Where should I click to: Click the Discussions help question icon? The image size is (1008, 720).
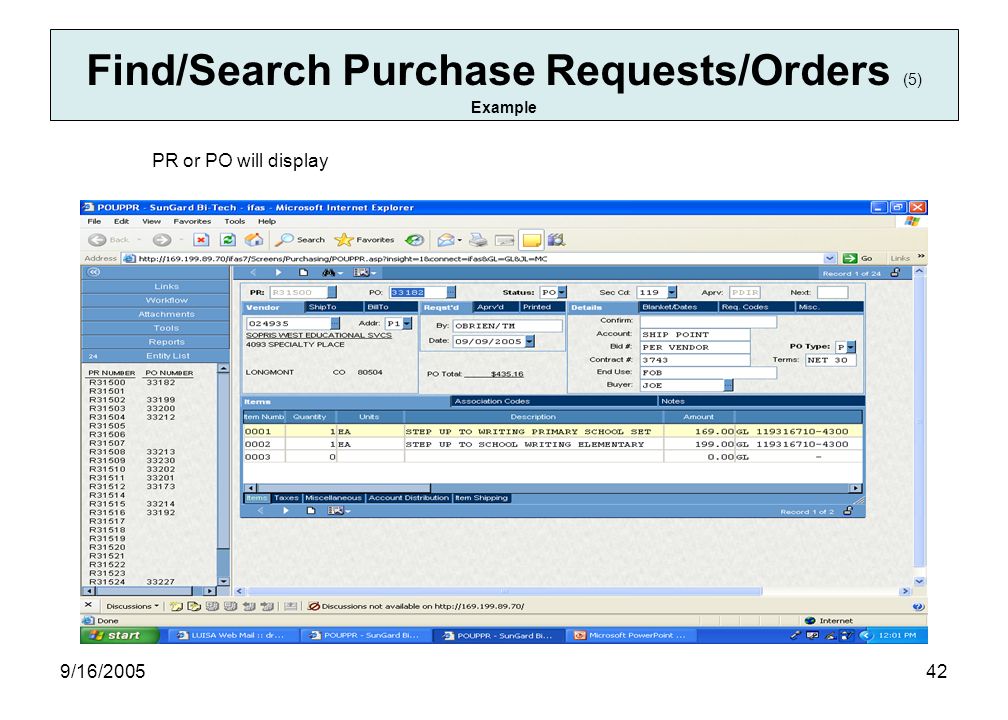[918, 606]
